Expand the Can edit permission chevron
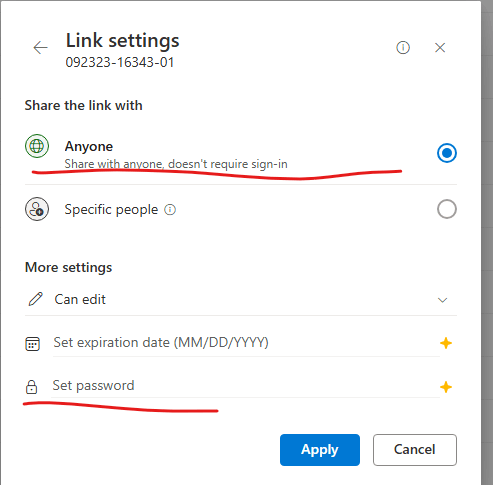 [442, 300]
